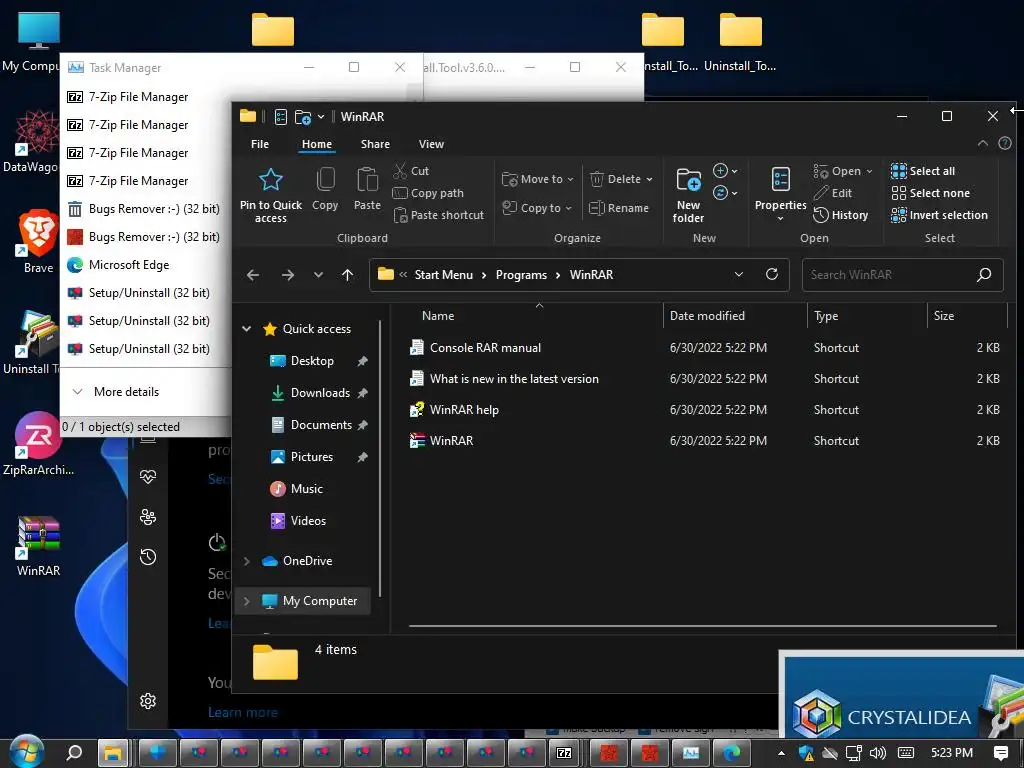The image size is (1024, 768).
Task: Create a New folder from ribbon
Action: point(688,195)
